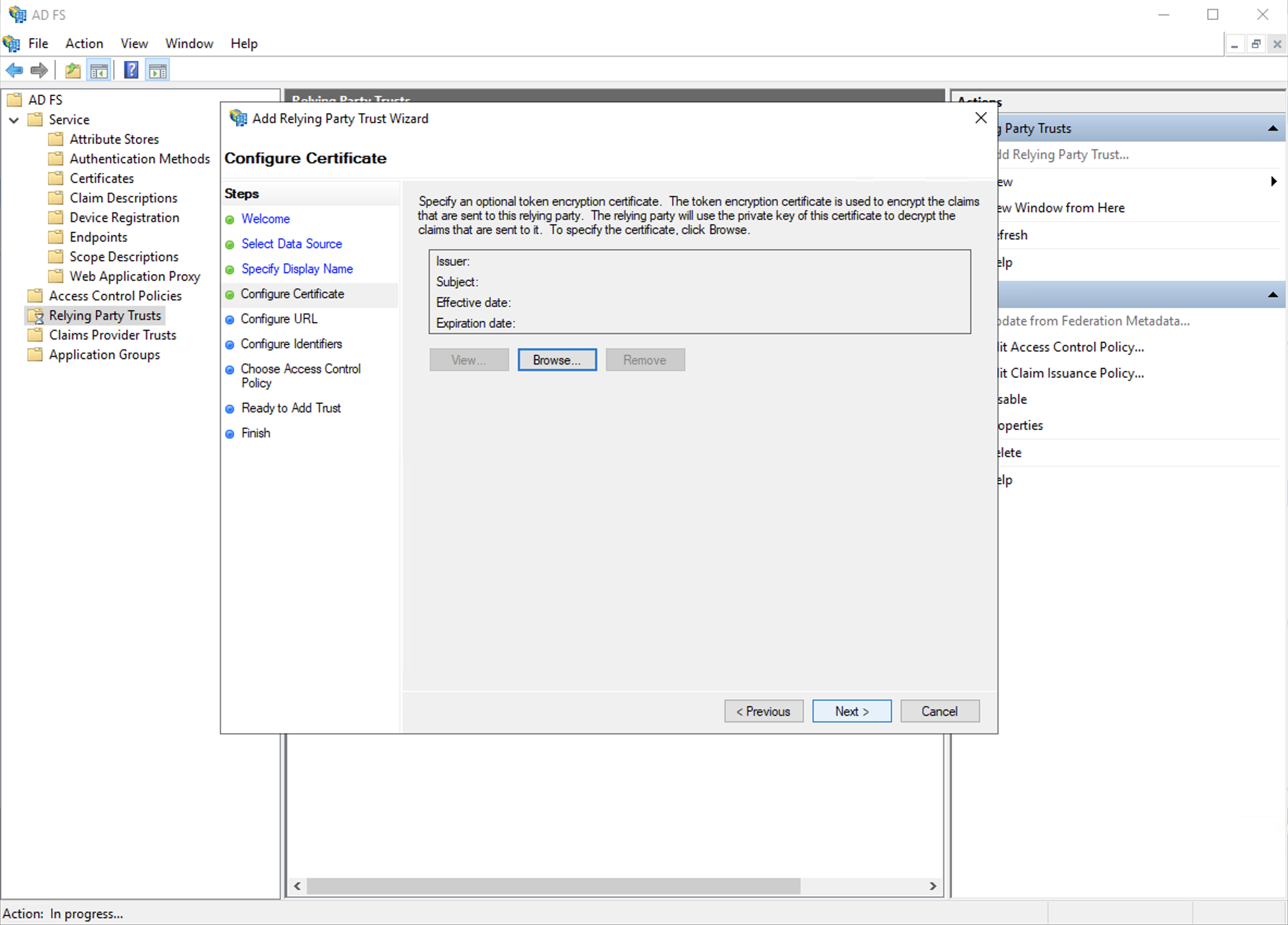
Task: Restore the inner MMC child window
Action: coord(1256,44)
